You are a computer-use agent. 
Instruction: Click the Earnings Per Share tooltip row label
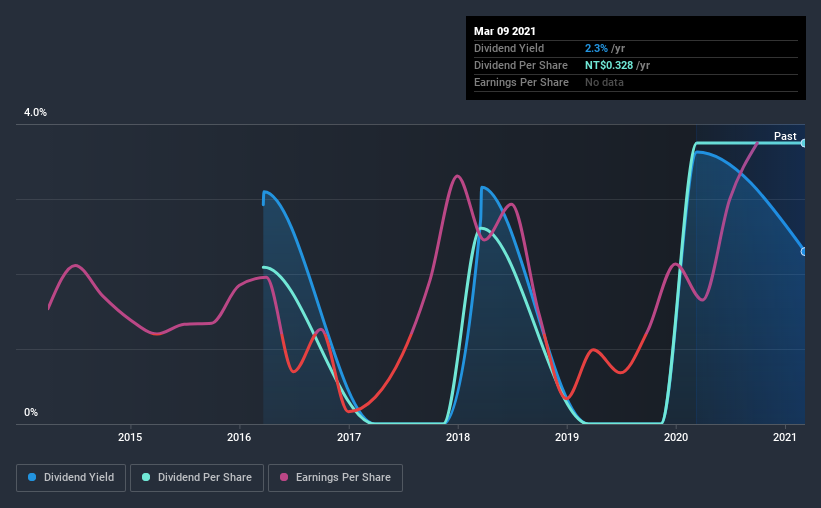pyautogui.click(x=521, y=82)
